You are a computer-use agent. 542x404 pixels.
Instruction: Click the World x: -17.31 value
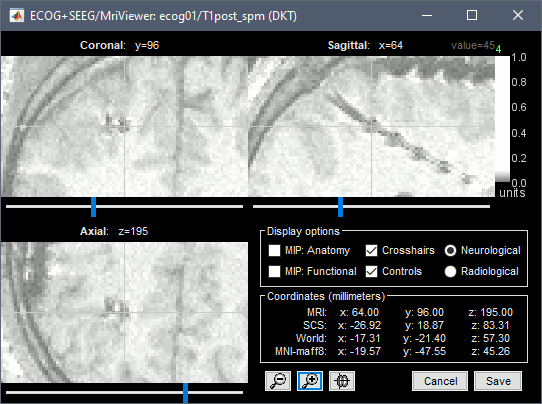[x=359, y=338]
